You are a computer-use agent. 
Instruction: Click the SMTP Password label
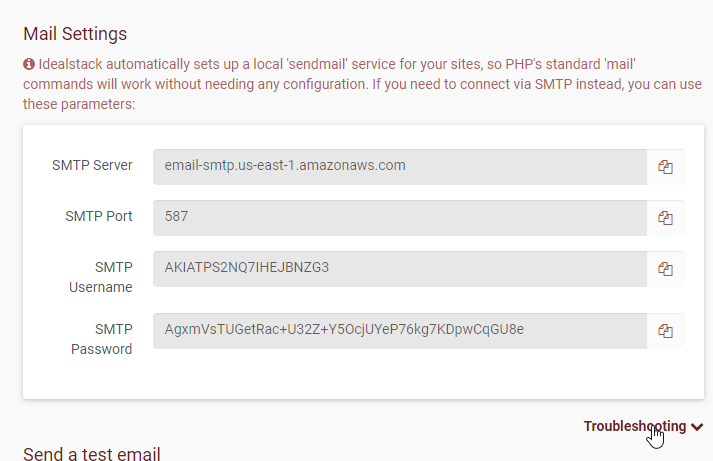(100, 338)
